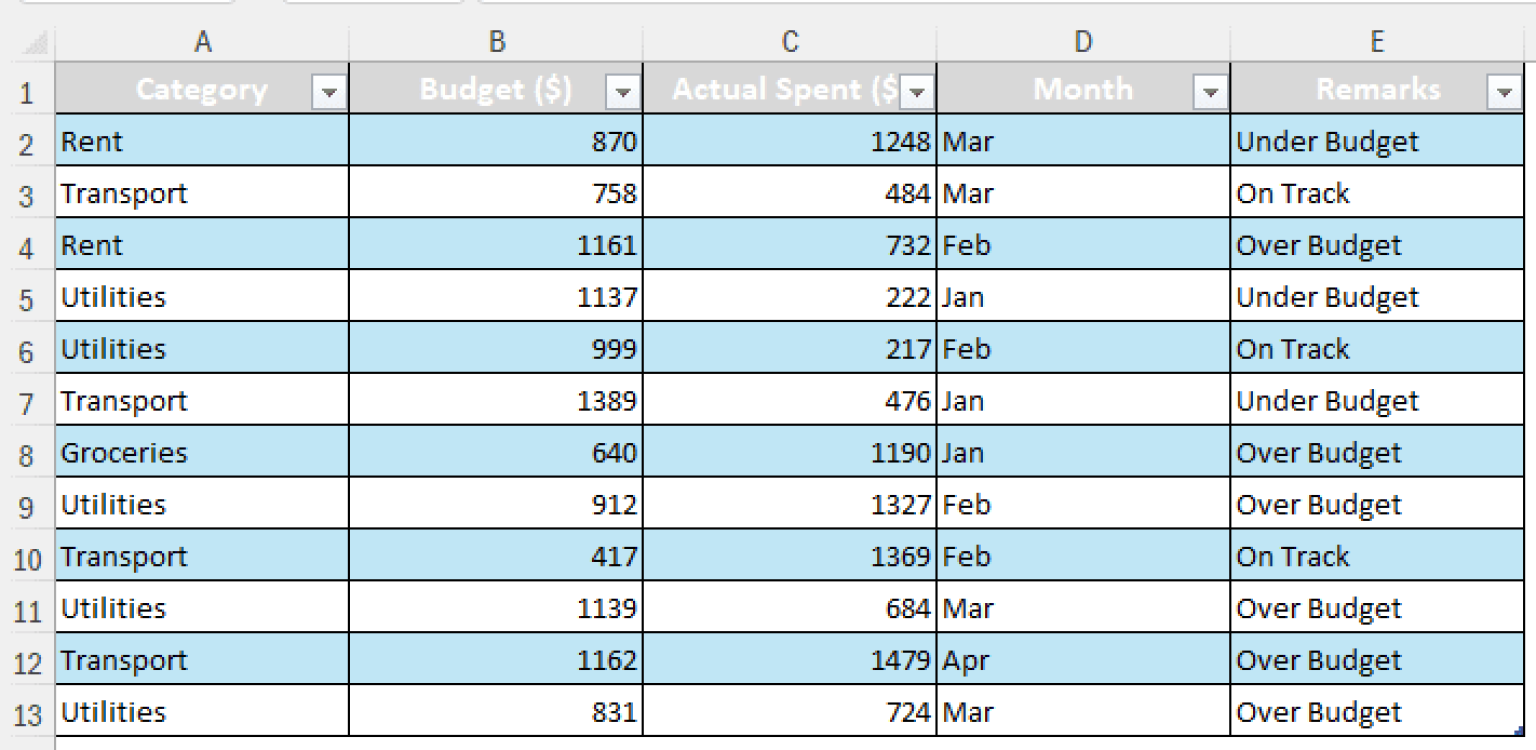Viewport: 1536px width, 750px height.
Task: Select column E header
Action: [1377, 42]
